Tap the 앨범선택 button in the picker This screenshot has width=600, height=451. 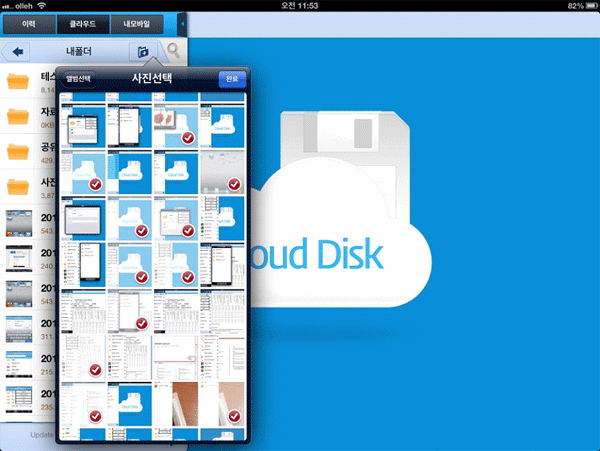pos(78,79)
